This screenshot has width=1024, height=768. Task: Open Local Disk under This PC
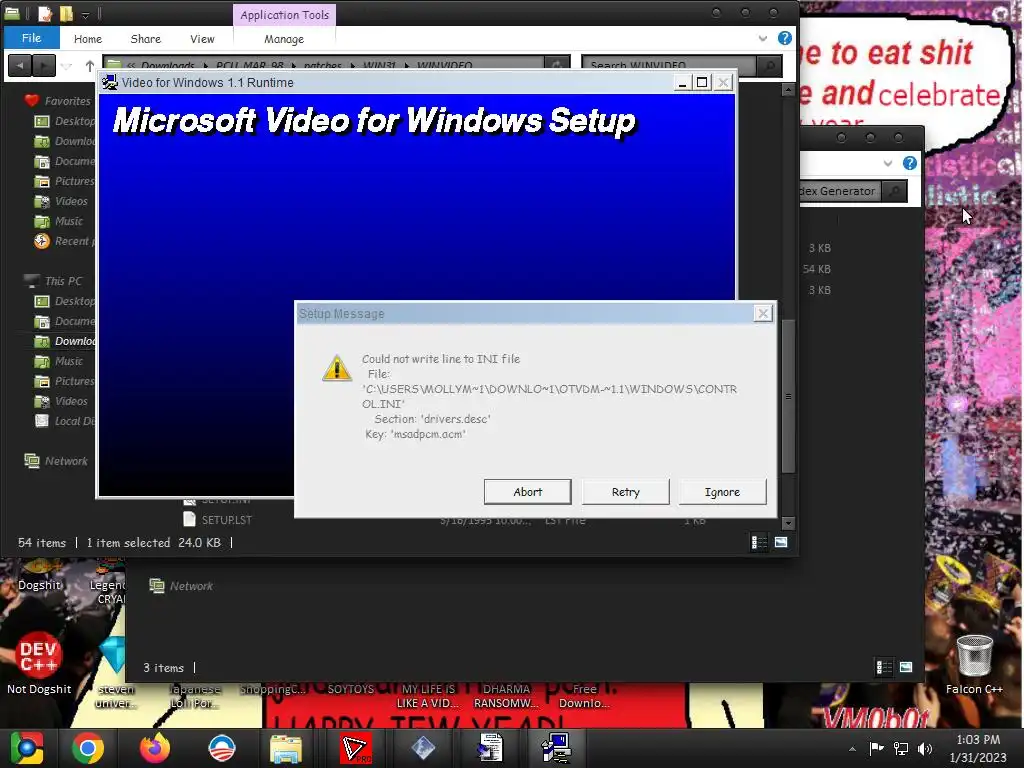pos(65,421)
